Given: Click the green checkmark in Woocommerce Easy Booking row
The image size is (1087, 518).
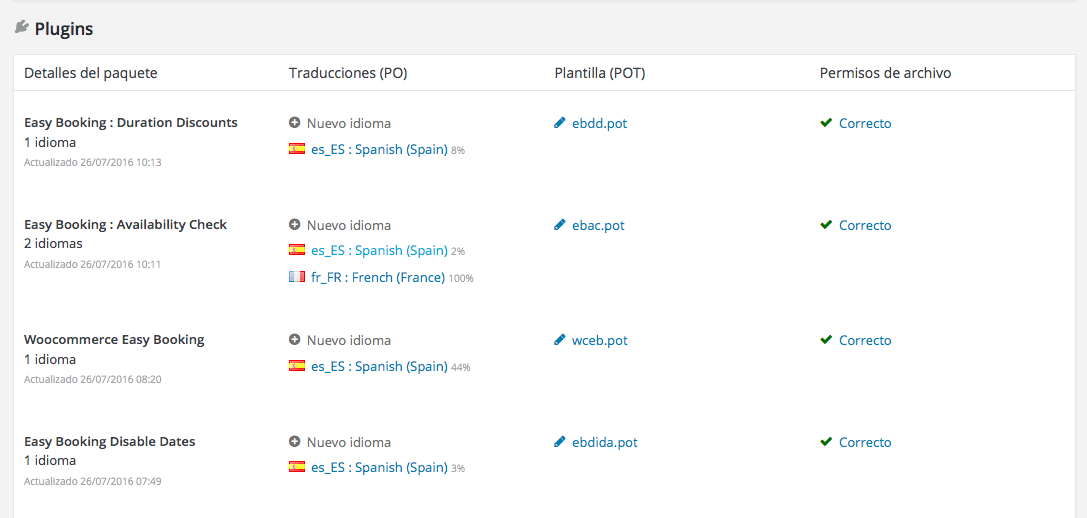Looking at the screenshot, I should pos(826,340).
